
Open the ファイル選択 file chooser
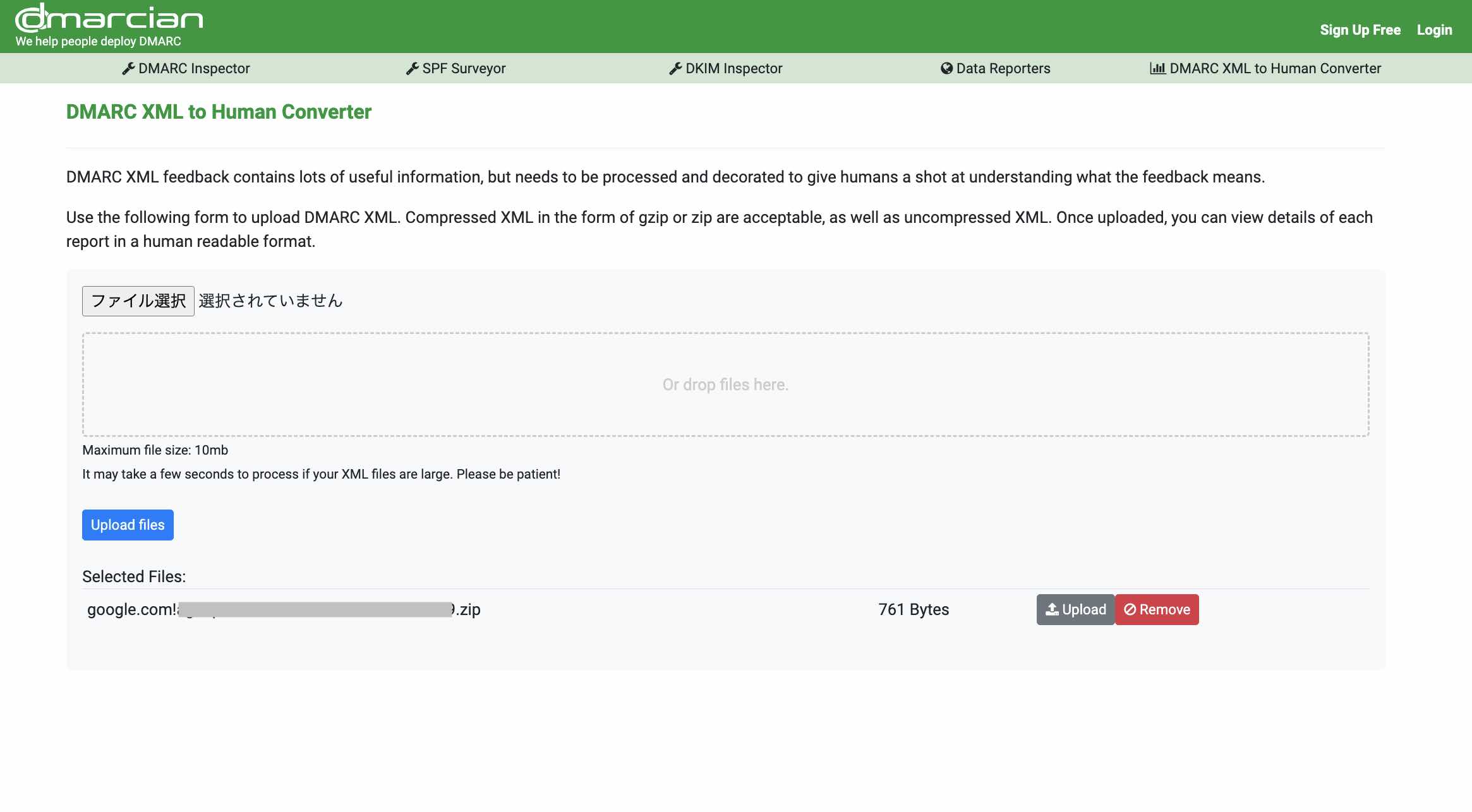(138, 301)
